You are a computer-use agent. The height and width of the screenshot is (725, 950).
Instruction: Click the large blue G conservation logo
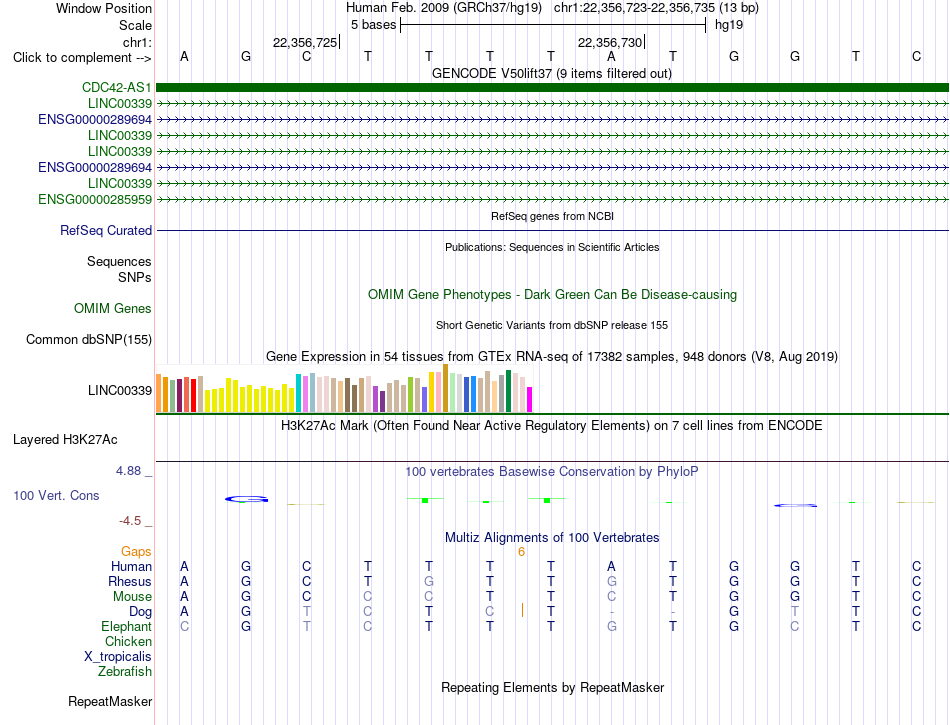click(246, 499)
